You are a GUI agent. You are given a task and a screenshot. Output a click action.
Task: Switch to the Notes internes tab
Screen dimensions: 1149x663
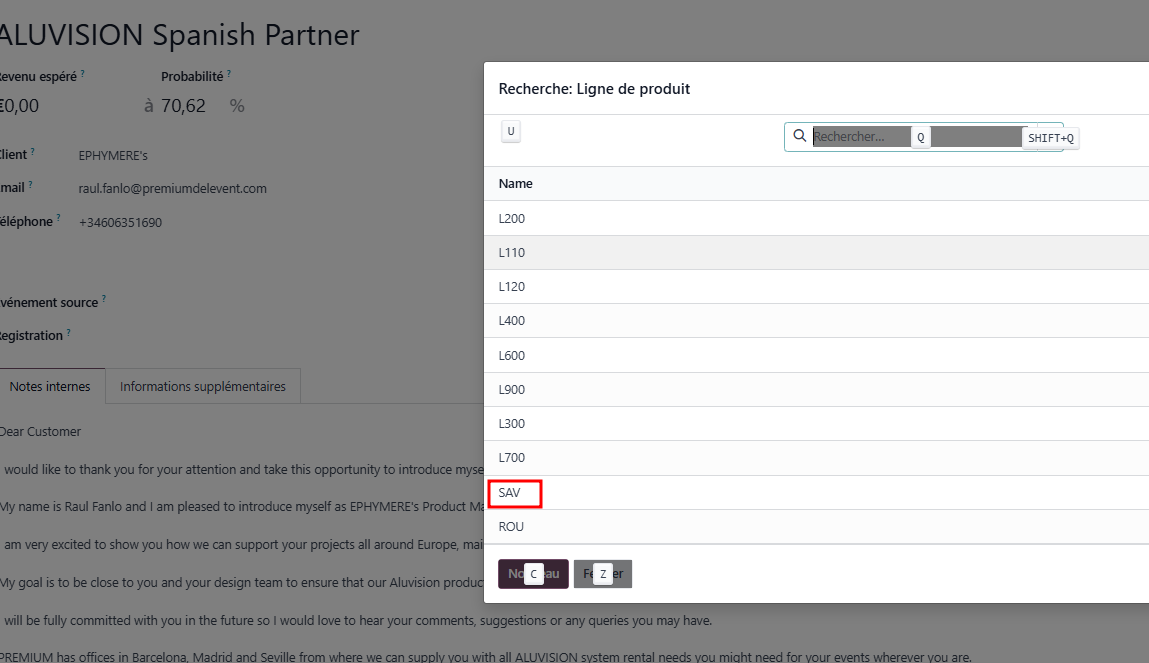(50, 386)
